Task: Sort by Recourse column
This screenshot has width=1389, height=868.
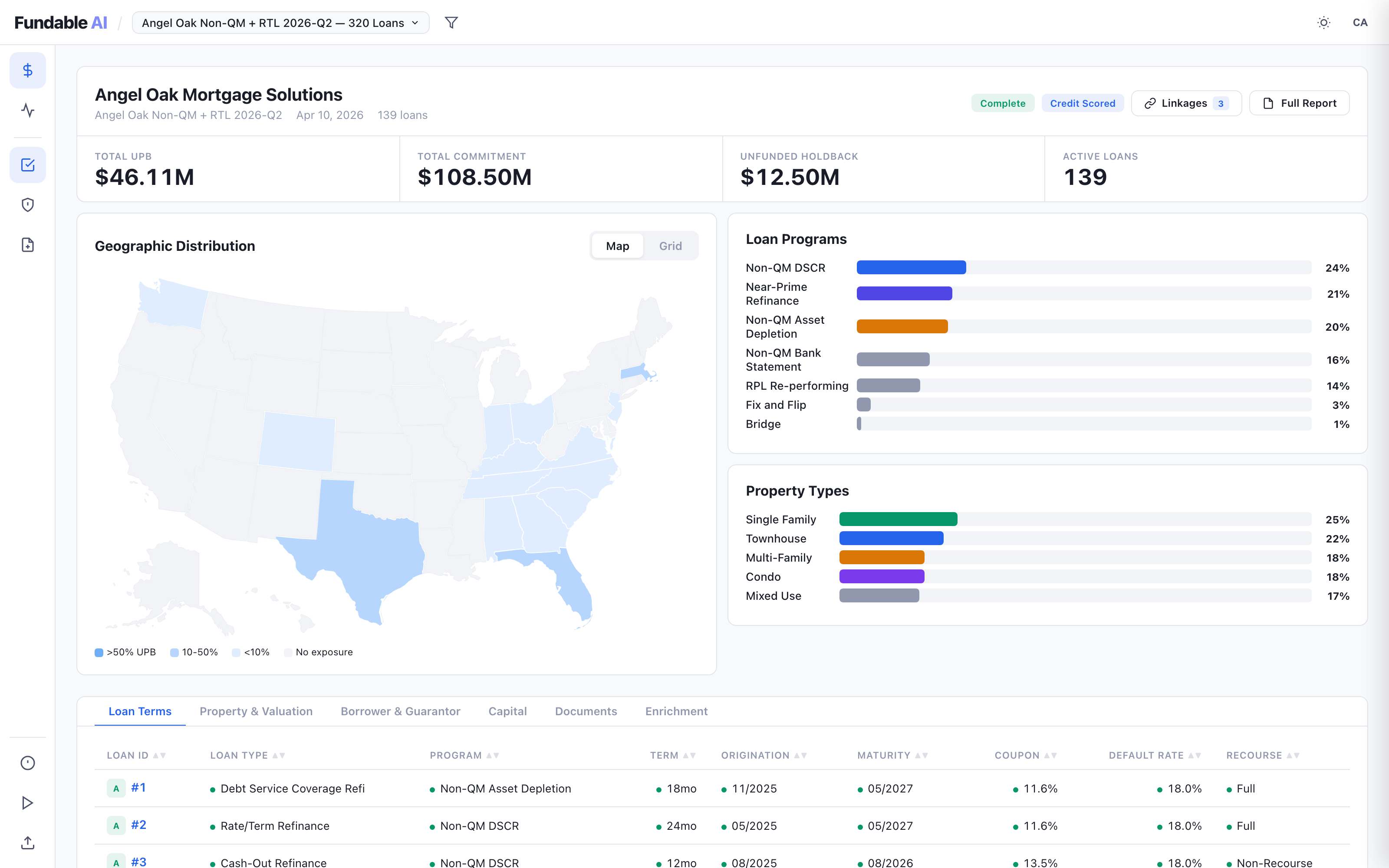Action: coord(1263,756)
